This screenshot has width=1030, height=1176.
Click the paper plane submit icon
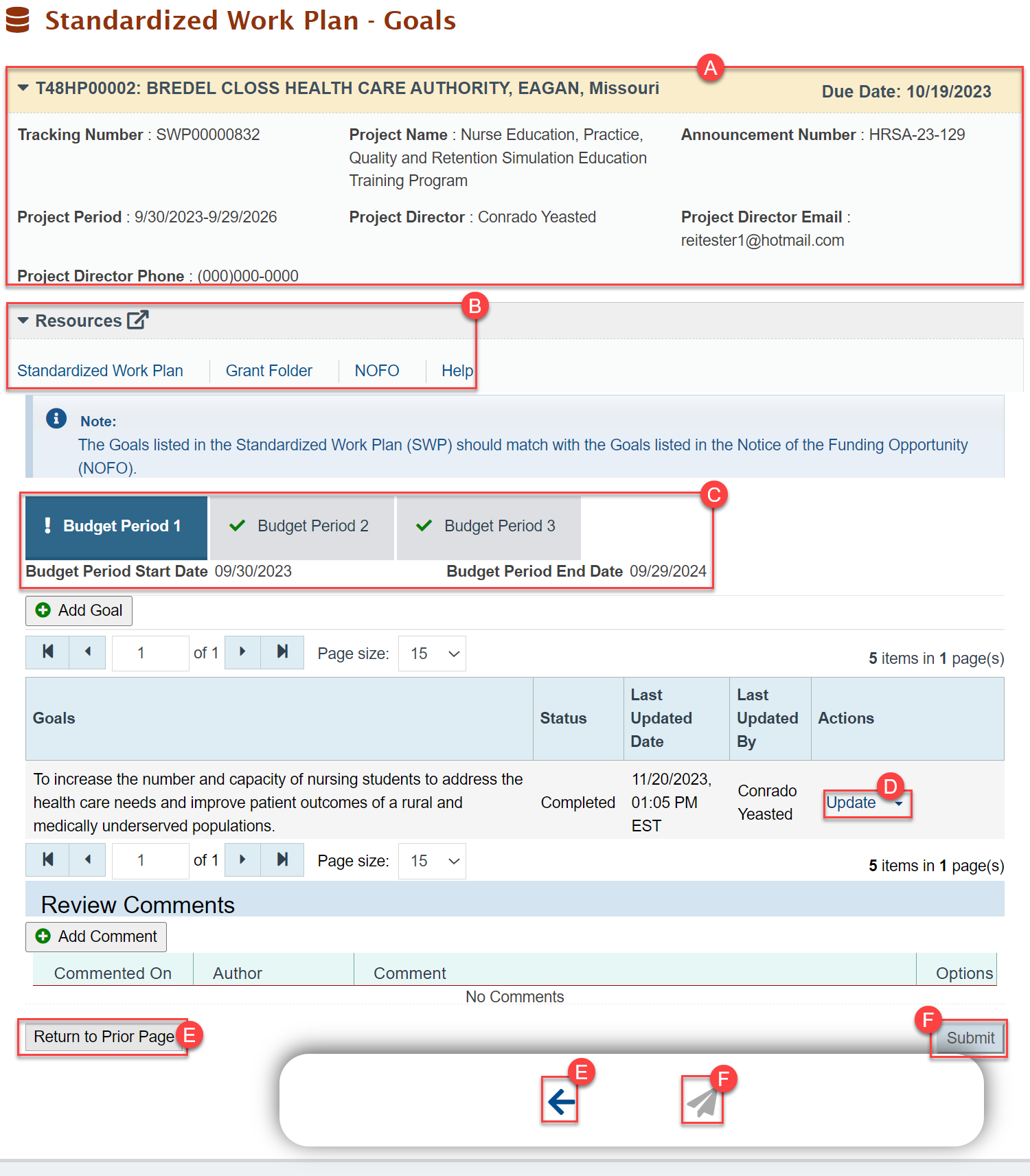702,1102
